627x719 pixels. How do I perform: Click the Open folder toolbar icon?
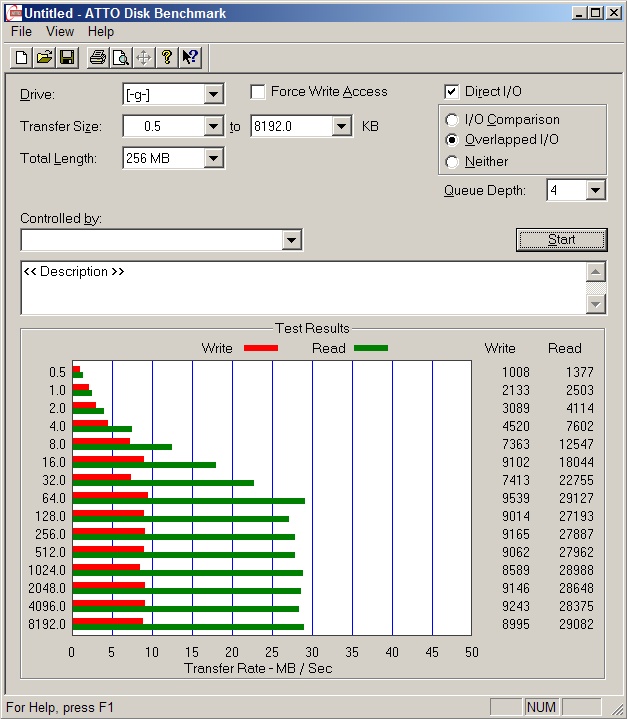44,57
